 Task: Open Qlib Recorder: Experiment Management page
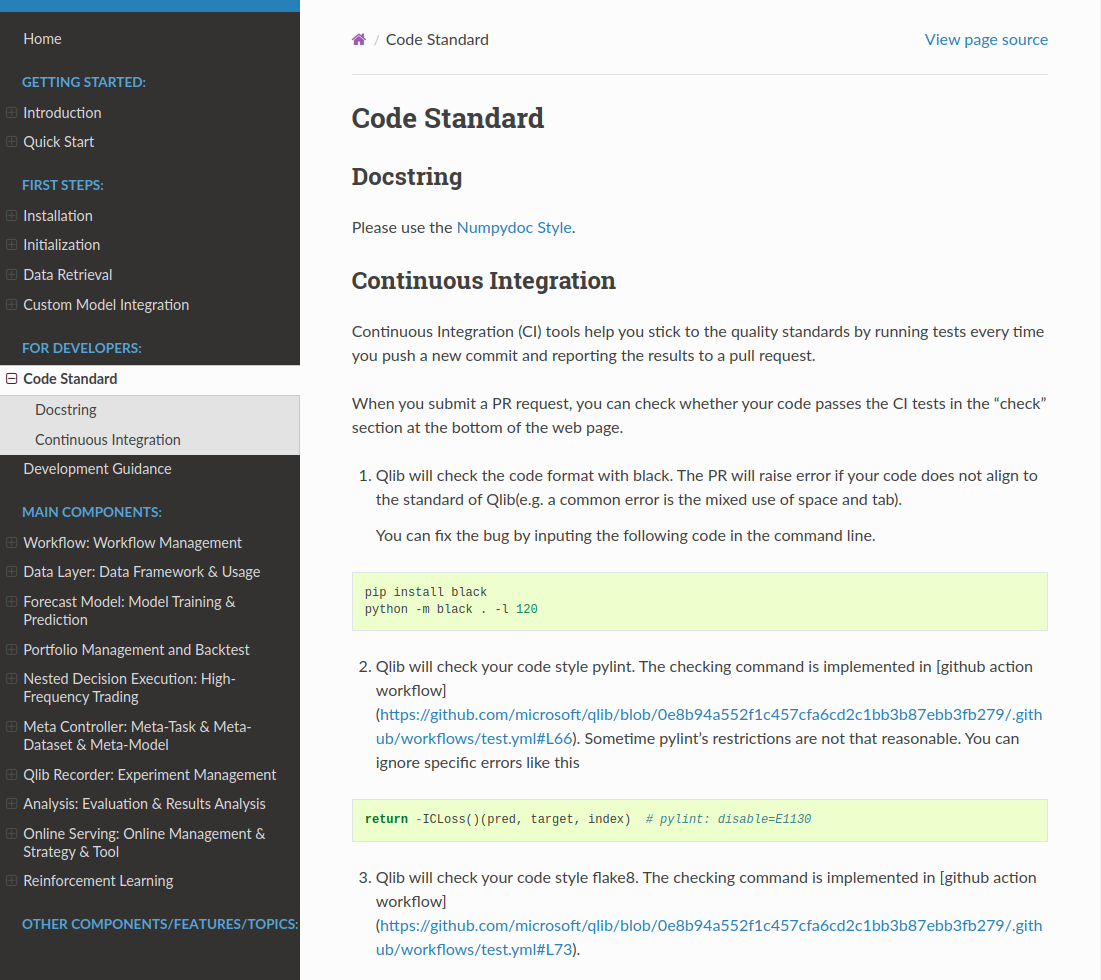pyautogui.click(x=150, y=774)
